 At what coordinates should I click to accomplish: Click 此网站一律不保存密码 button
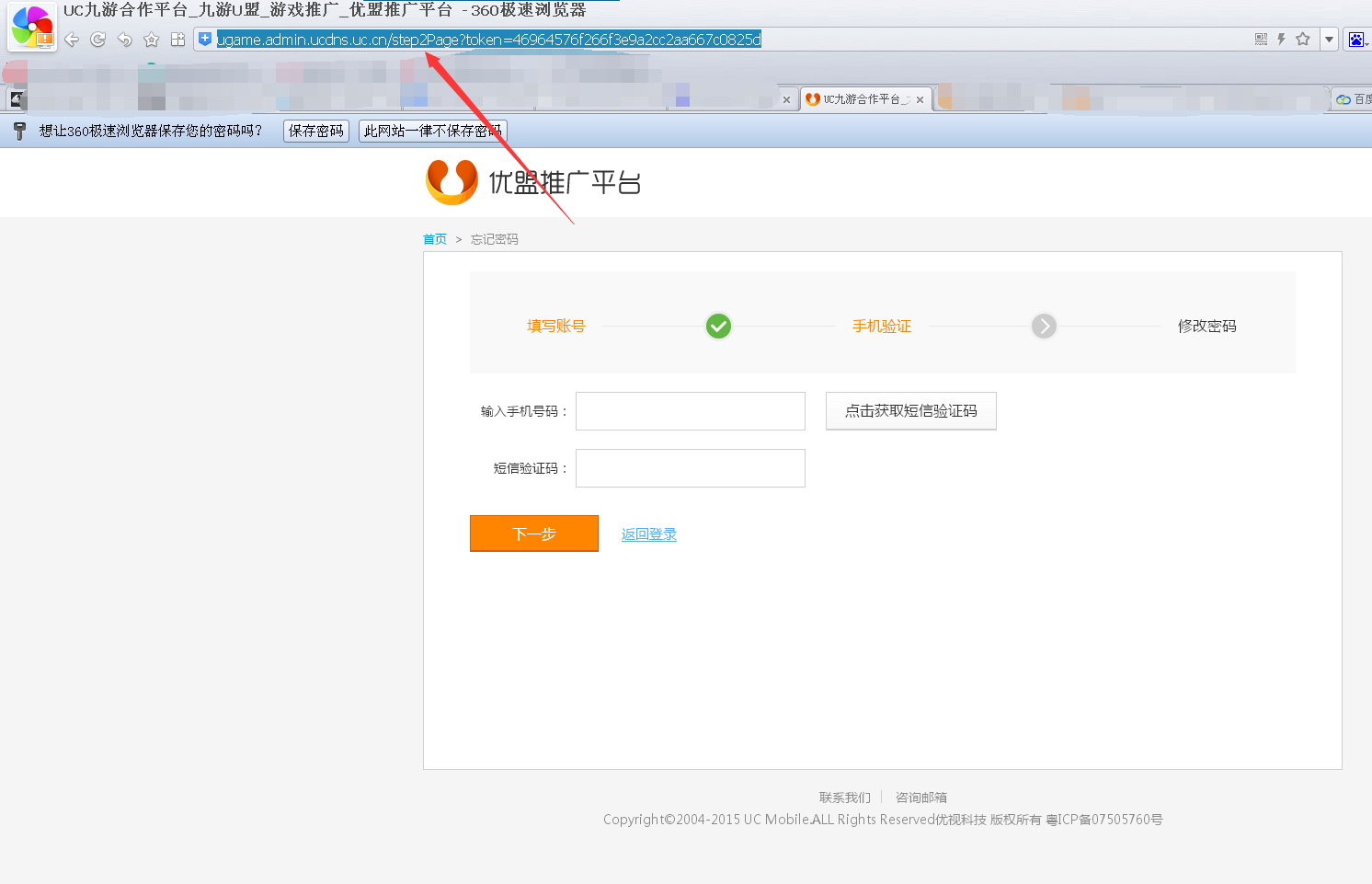pos(433,131)
